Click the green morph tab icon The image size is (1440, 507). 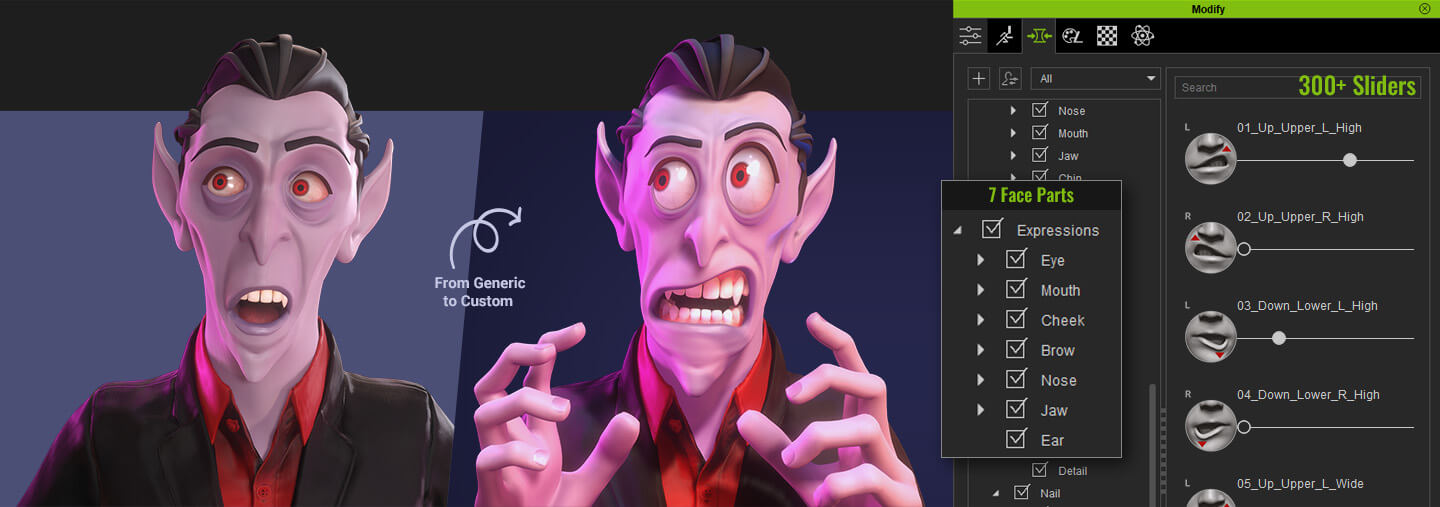(x=1038, y=36)
